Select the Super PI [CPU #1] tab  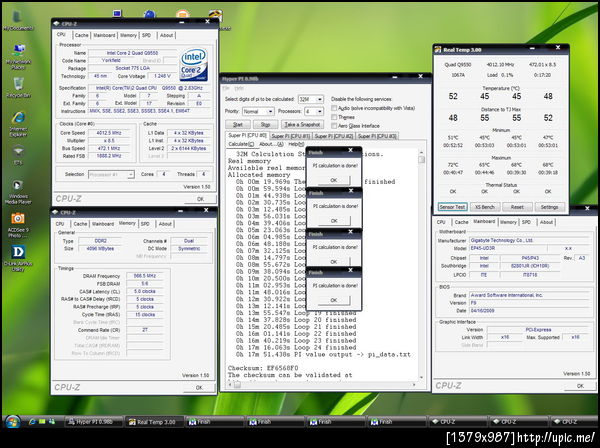click(290, 136)
